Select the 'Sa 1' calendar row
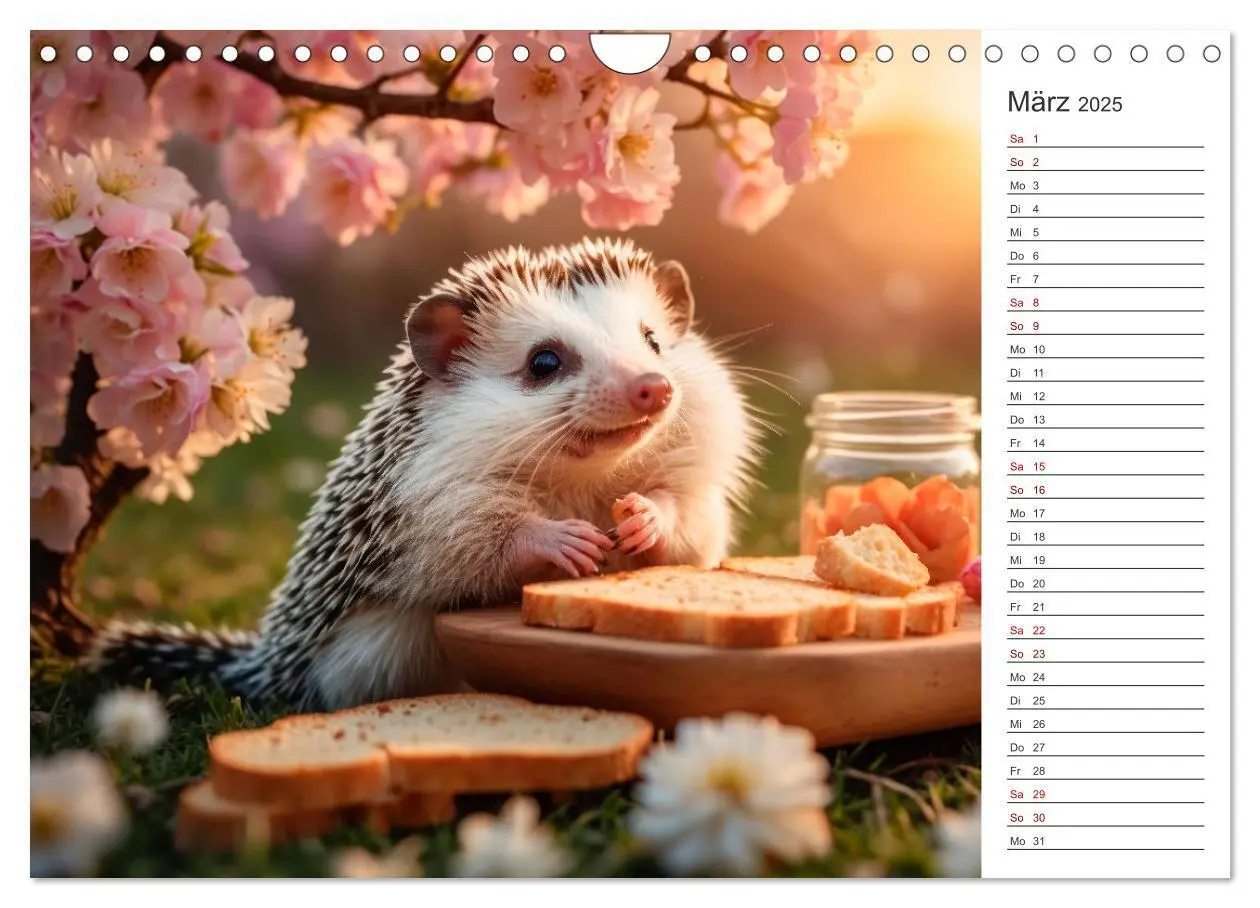Image resolution: width=1260 pixels, height=908 pixels. coord(1105,138)
